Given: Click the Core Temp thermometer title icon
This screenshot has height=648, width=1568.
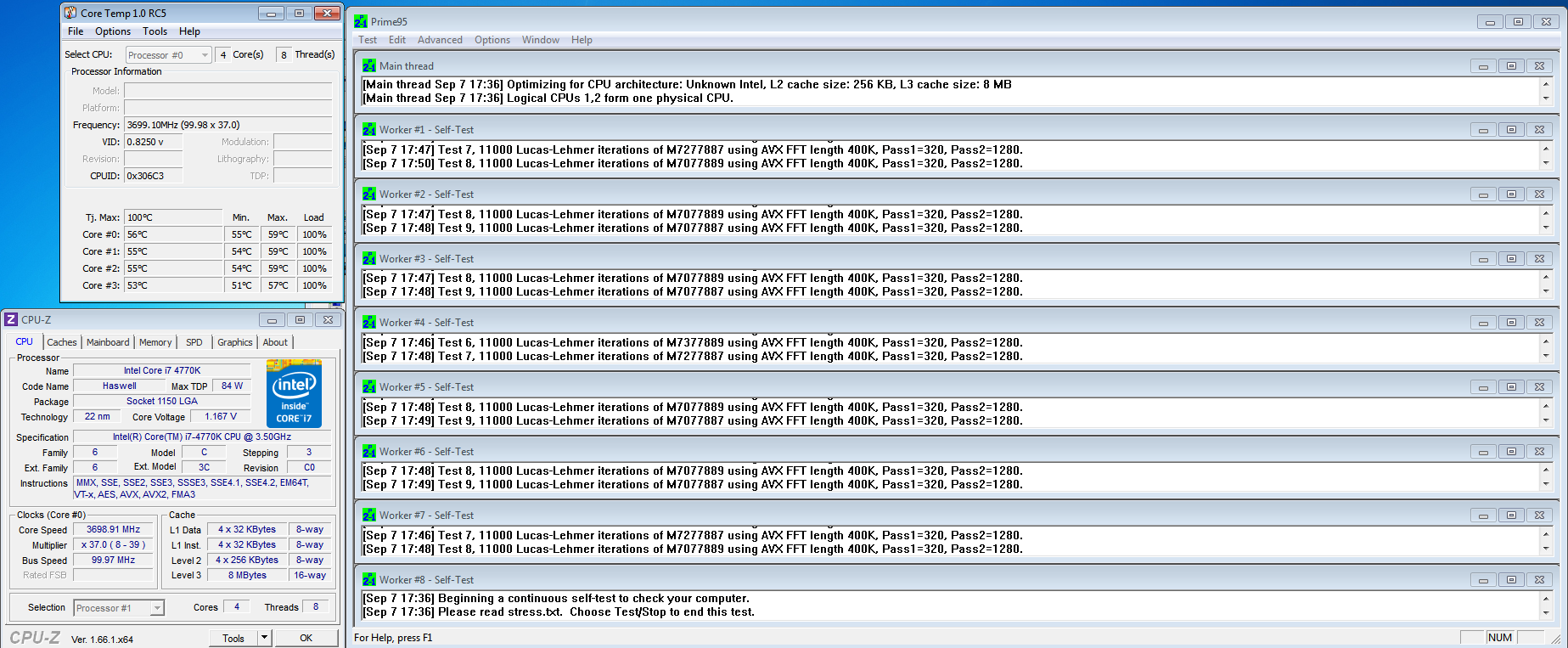Looking at the screenshot, I should click(x=70, y=13).
